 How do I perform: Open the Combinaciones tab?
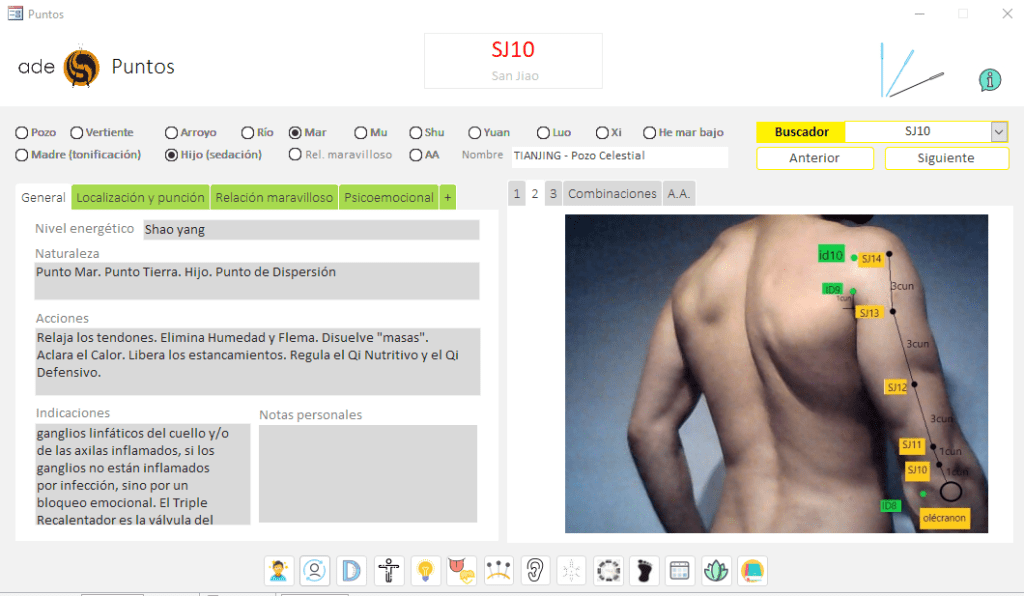click(x=612, y=194)
